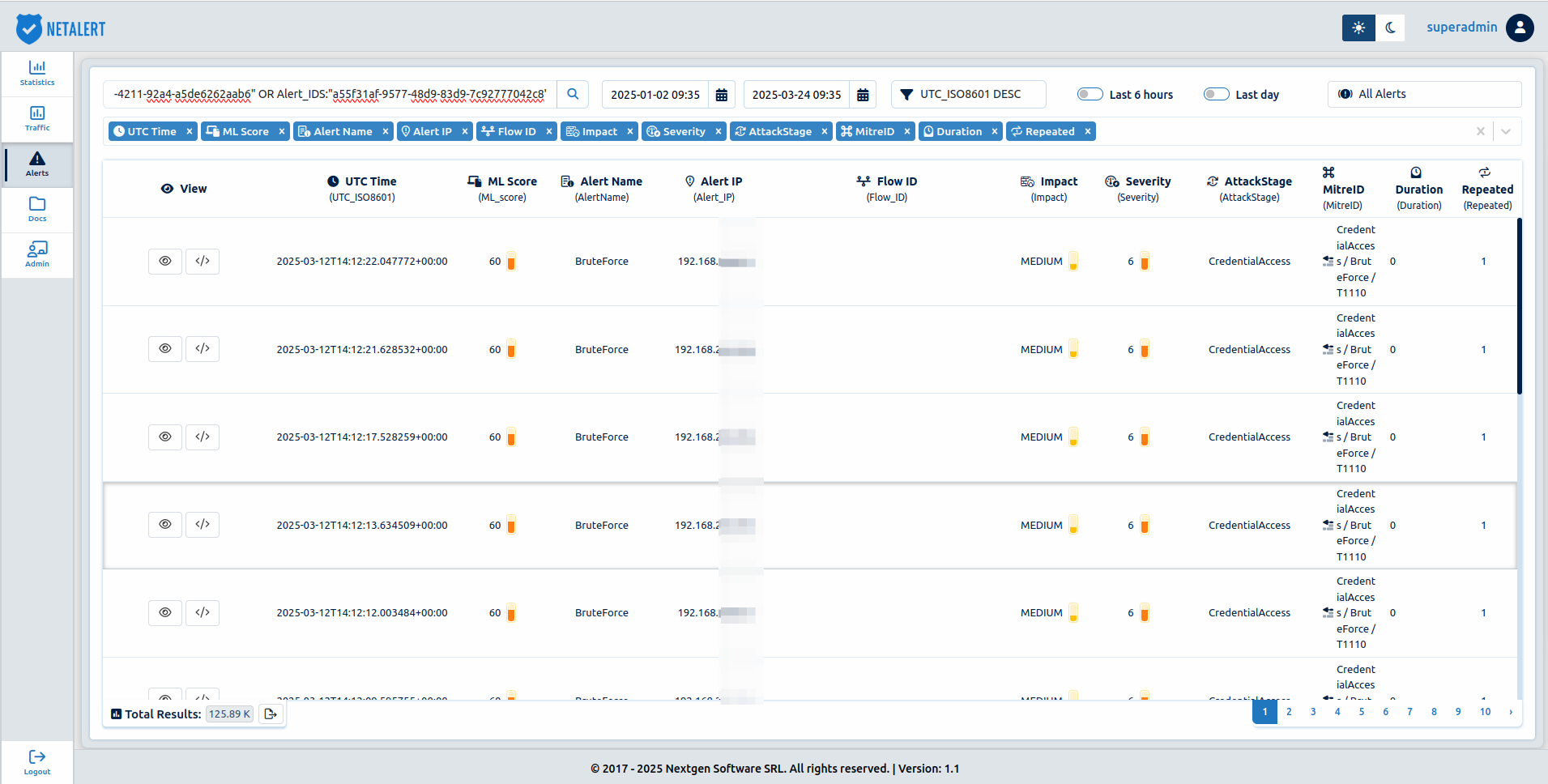Toggle the Last day switch
This screenshot has height=784, width=1548.
click(x=1217, y=94)
